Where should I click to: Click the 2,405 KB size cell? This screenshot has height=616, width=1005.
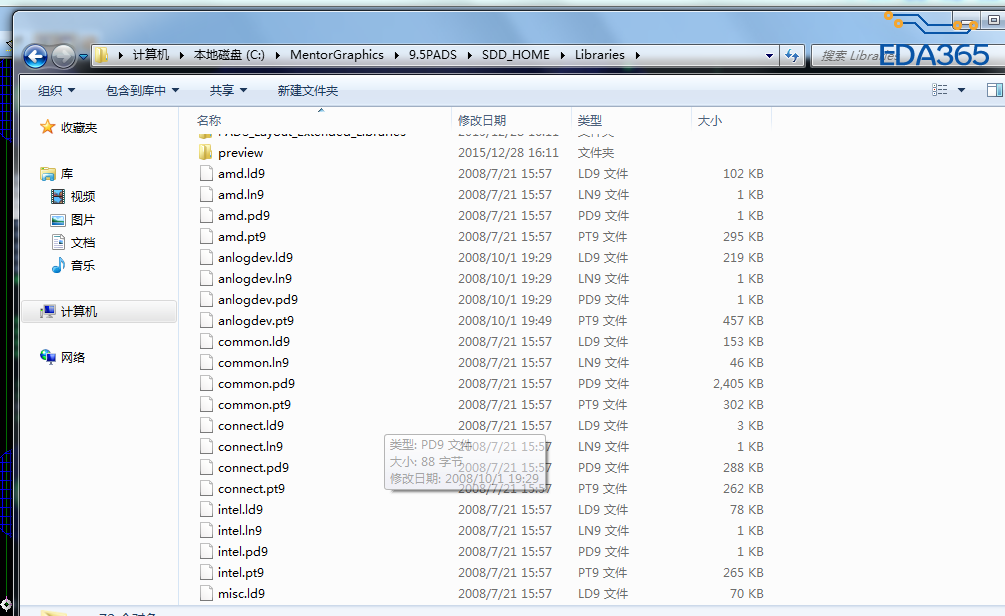pos(738,384)
